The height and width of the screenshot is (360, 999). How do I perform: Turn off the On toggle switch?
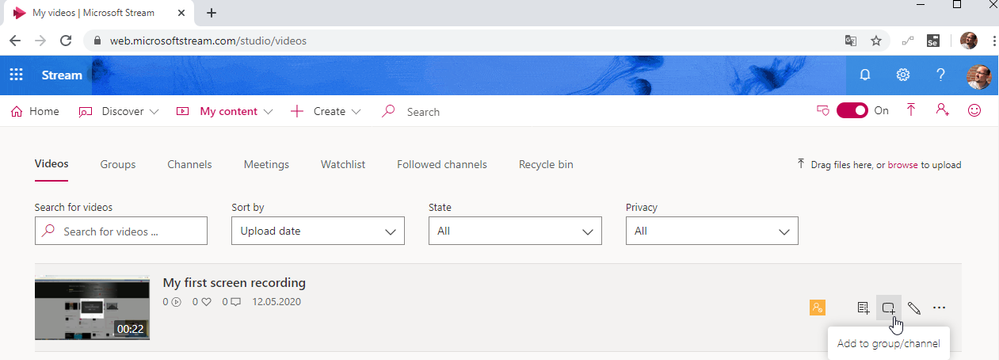852,111
